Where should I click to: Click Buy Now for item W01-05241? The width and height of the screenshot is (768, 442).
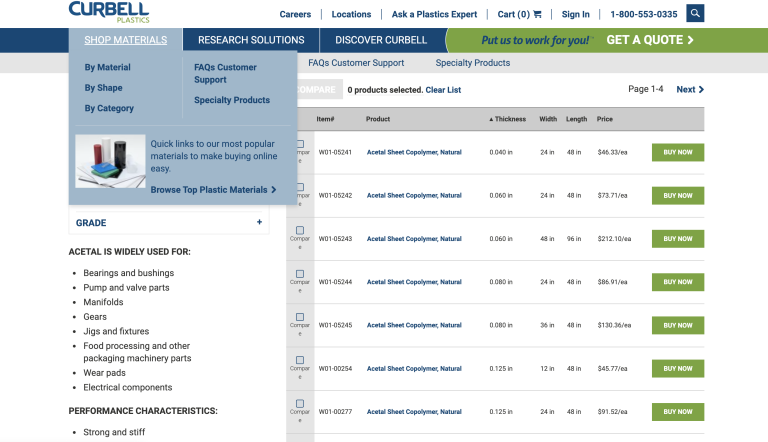[x=678, y=152]
